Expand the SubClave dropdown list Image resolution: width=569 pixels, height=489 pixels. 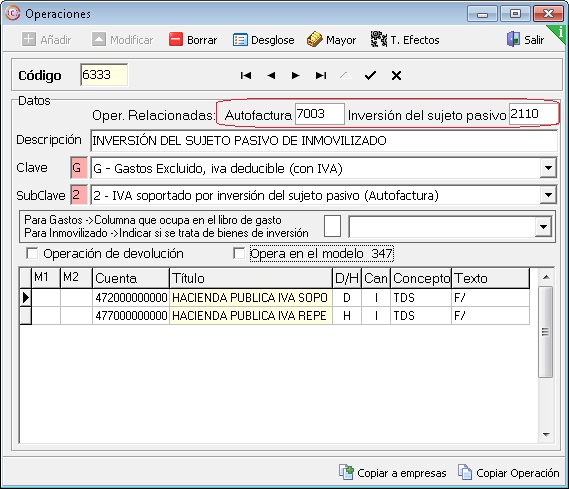coord(548,196)
